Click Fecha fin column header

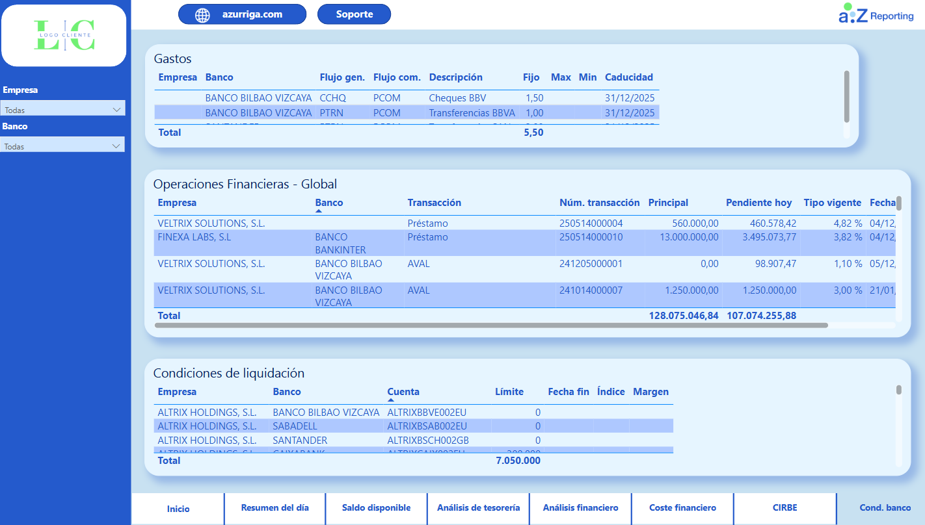[x=568, y=392]
